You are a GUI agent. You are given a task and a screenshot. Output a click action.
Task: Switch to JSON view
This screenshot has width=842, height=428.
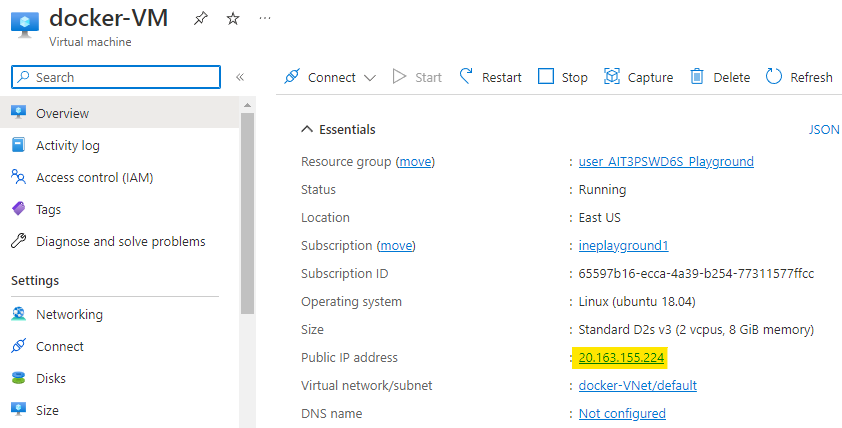[x=824, y=130]
